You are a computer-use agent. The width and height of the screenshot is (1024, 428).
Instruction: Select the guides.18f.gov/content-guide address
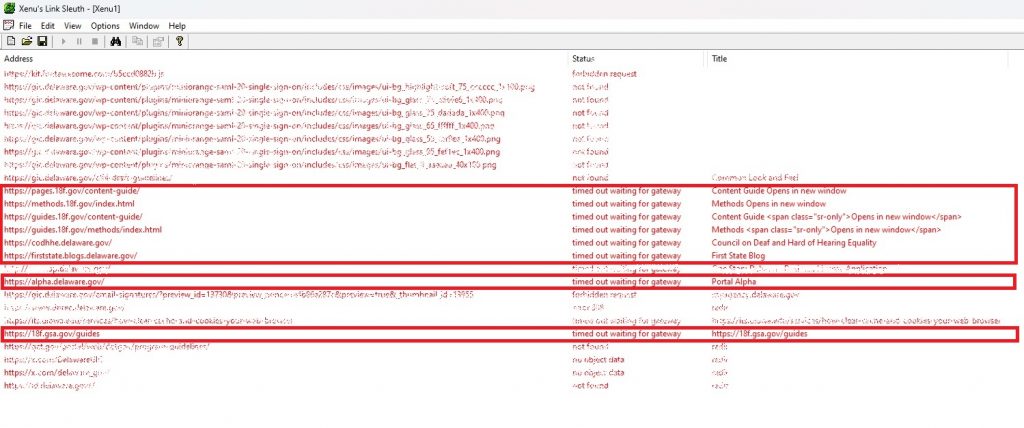point(73,216)
